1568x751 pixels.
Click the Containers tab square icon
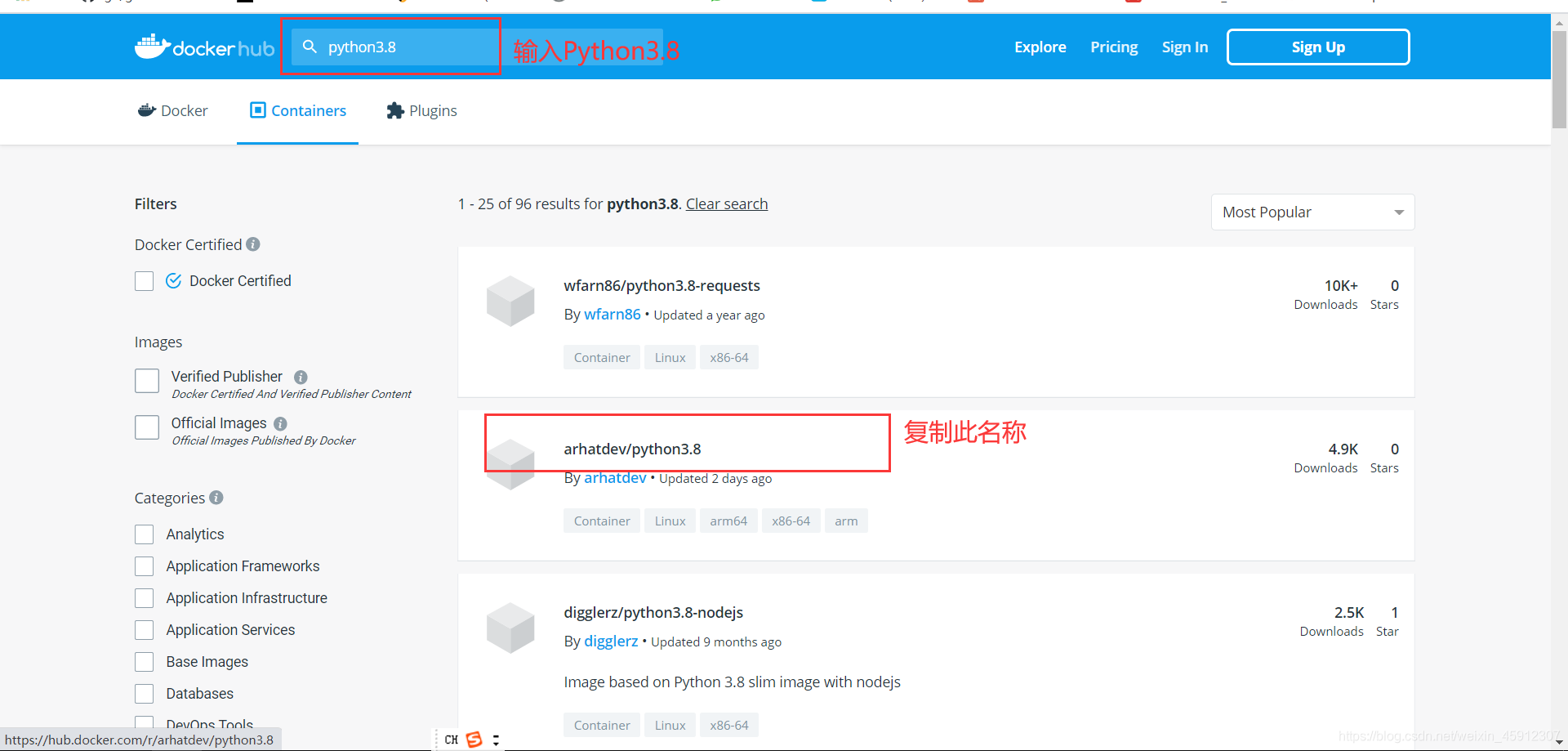coord(258,110)
